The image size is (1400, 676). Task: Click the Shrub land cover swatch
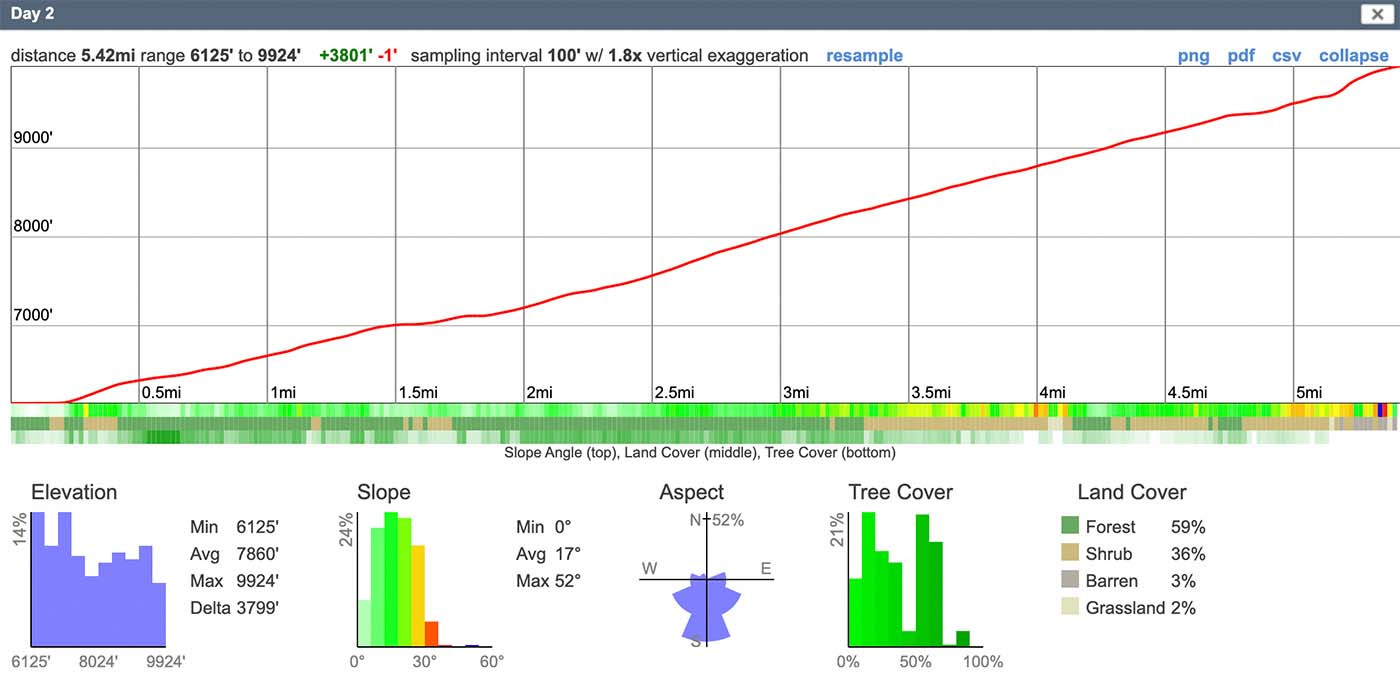[x=1070, y=553]
